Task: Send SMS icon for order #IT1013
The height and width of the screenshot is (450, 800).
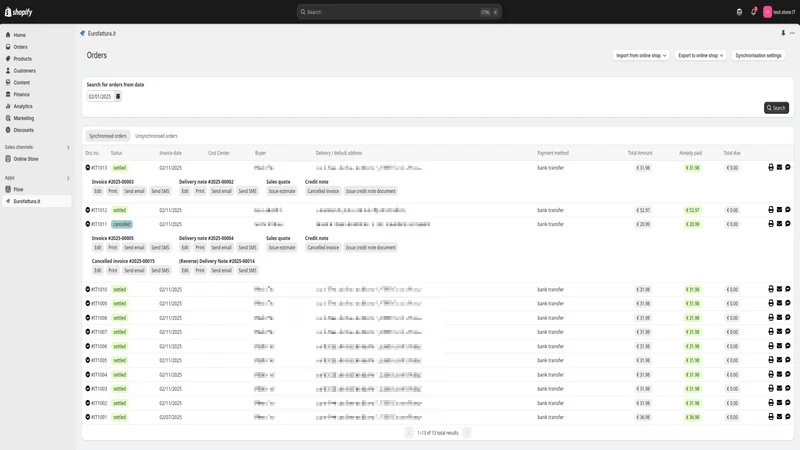Action: pyautogui.click(x=788, y=167)
